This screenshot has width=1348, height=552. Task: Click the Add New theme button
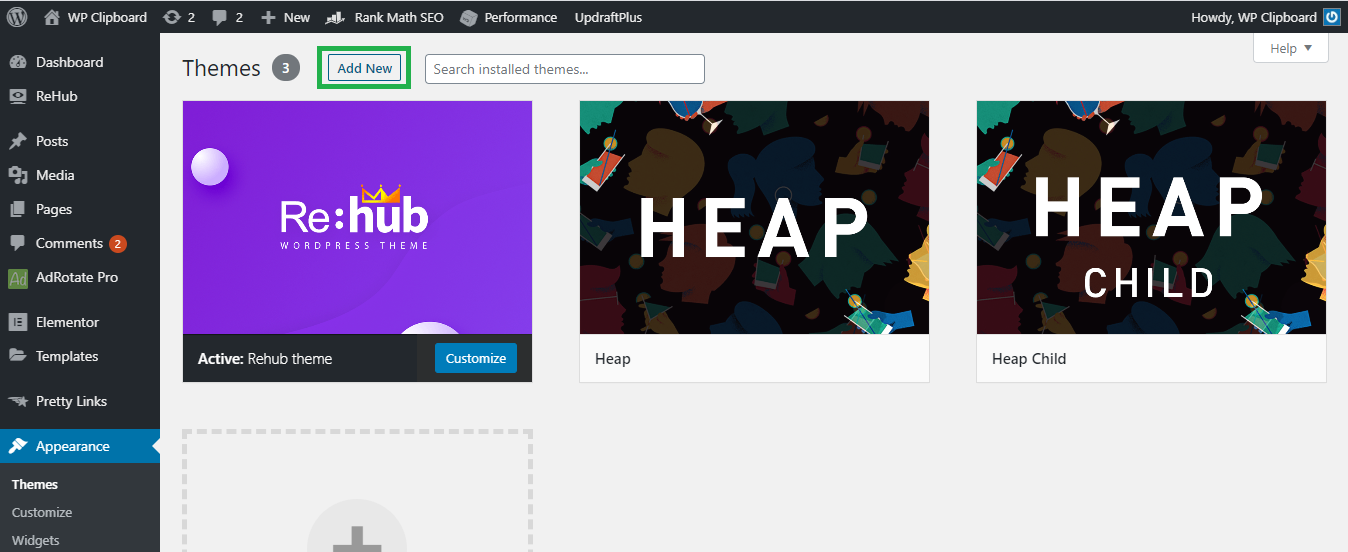pyautogui.click(x=364, y=68)
